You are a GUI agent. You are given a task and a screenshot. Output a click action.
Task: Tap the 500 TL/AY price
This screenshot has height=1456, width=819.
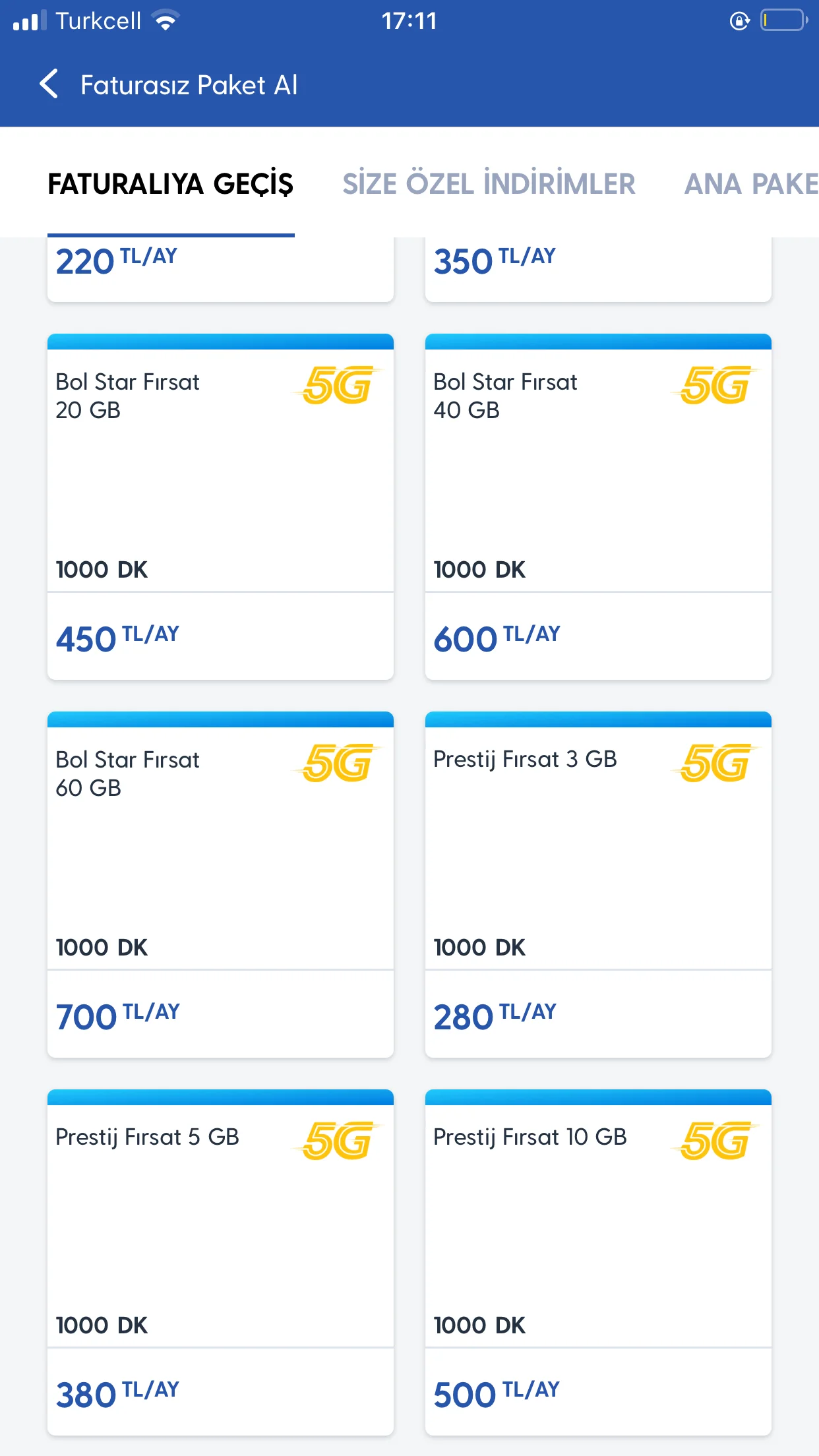coord(497,1394)
